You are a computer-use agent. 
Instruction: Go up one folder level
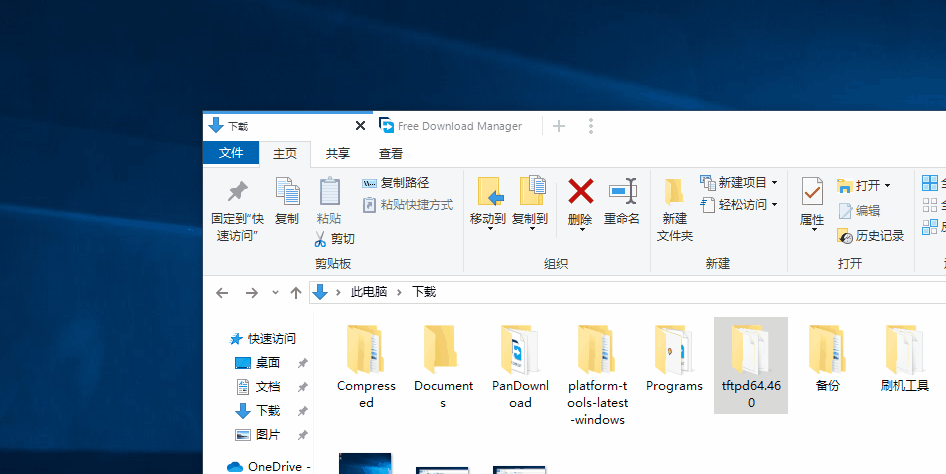pyautogui.click(x=296, y=293)
